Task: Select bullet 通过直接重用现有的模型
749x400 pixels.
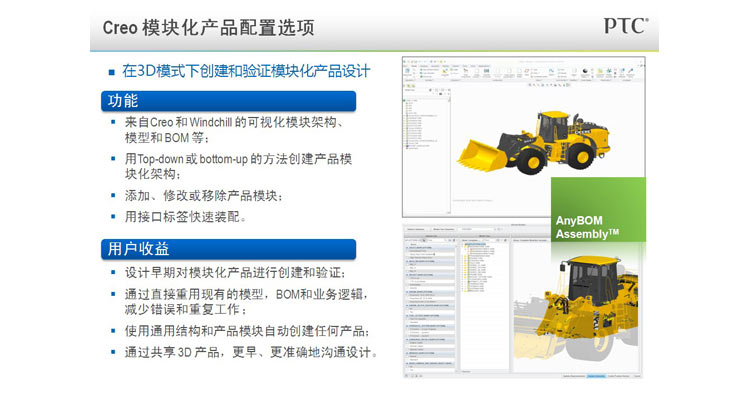Action: (x=246, y=302)
